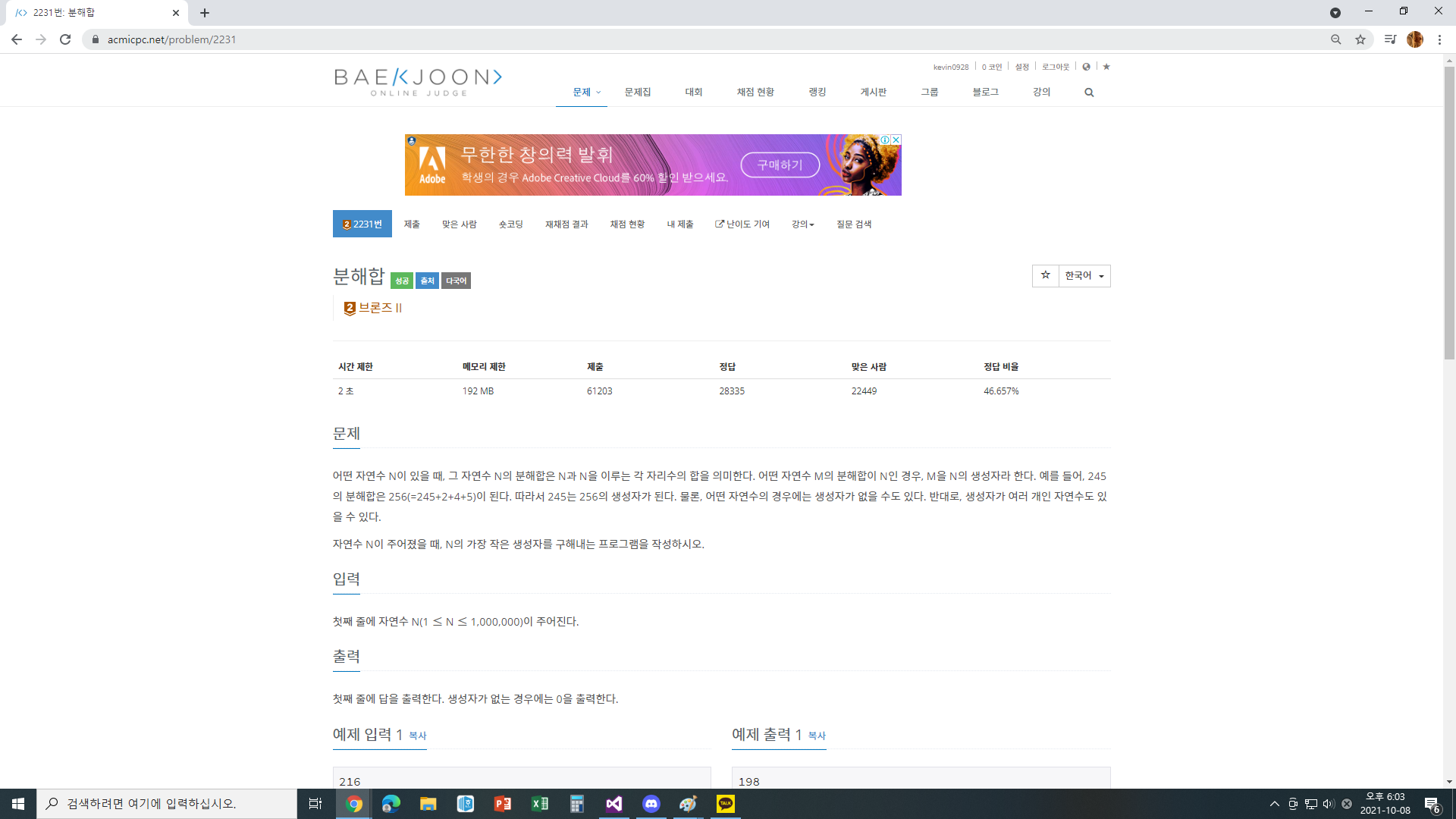This screenshot has height=819, width=1456.
Task: Reload the page with refresh icon
Action: tap(65, 39)
